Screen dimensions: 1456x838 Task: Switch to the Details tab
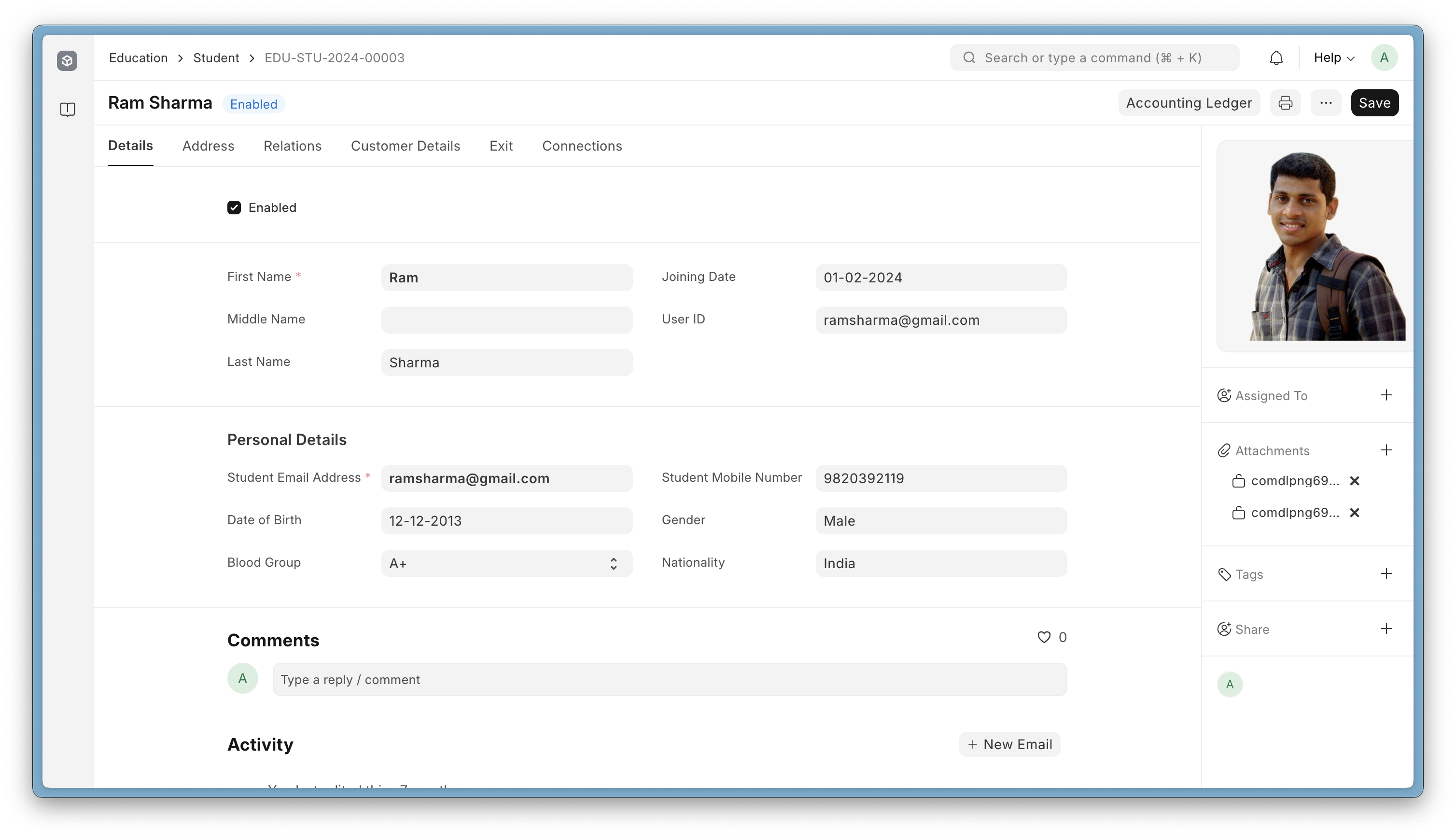click(131, 146)
